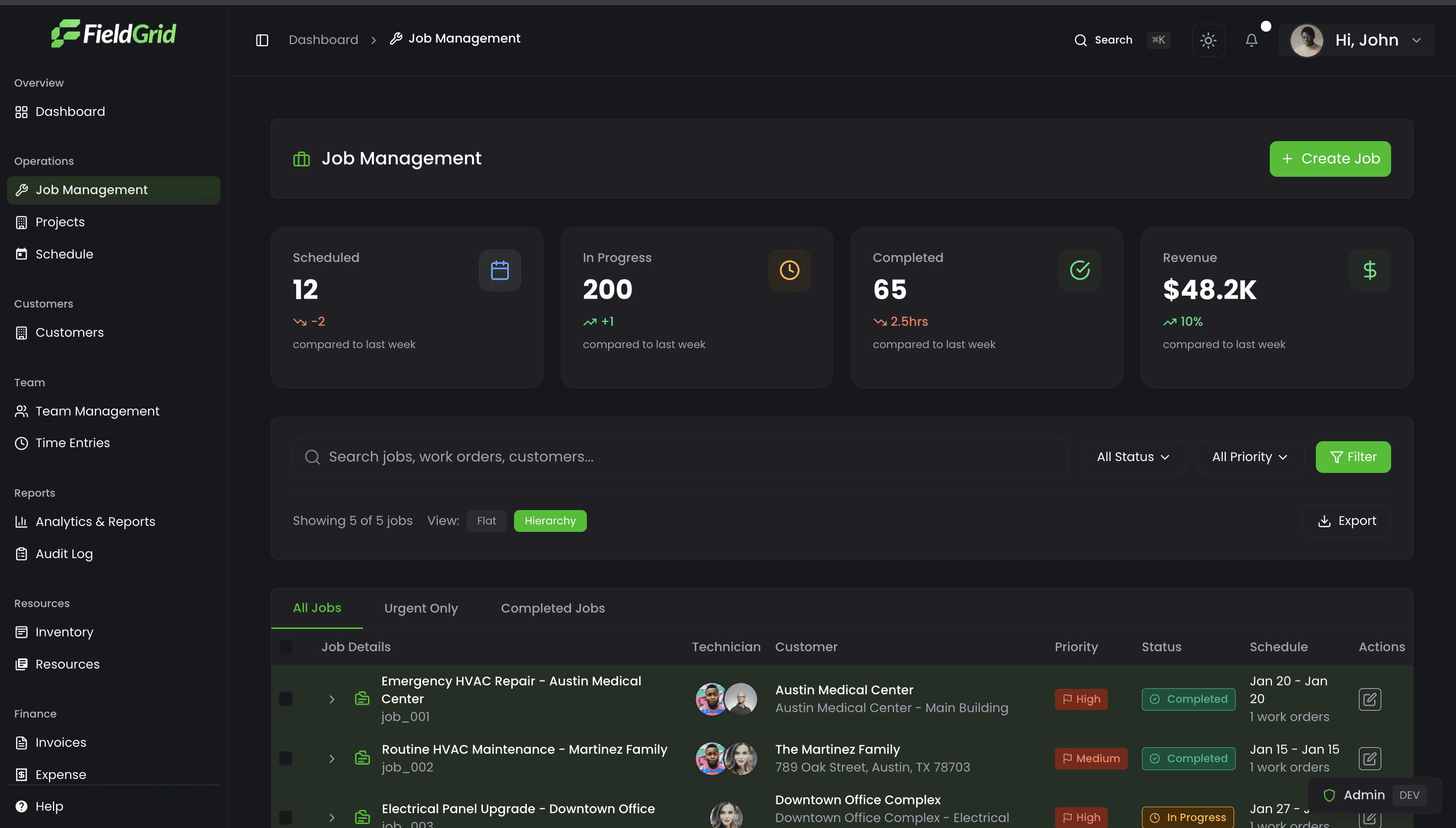Image resolution: width=1456 pixels, height=828 pixels.
Task: Focus the search jobs input field
Action: 680,457
